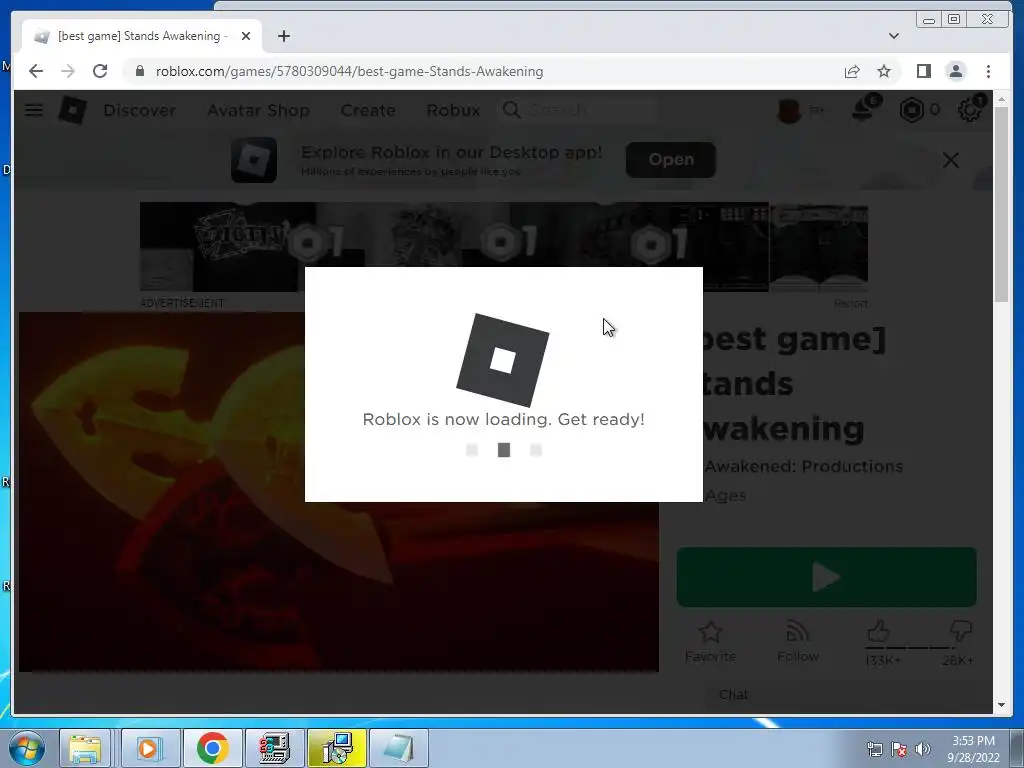
Task: Open the Chrome side panel icon
Action: point(923,71)
